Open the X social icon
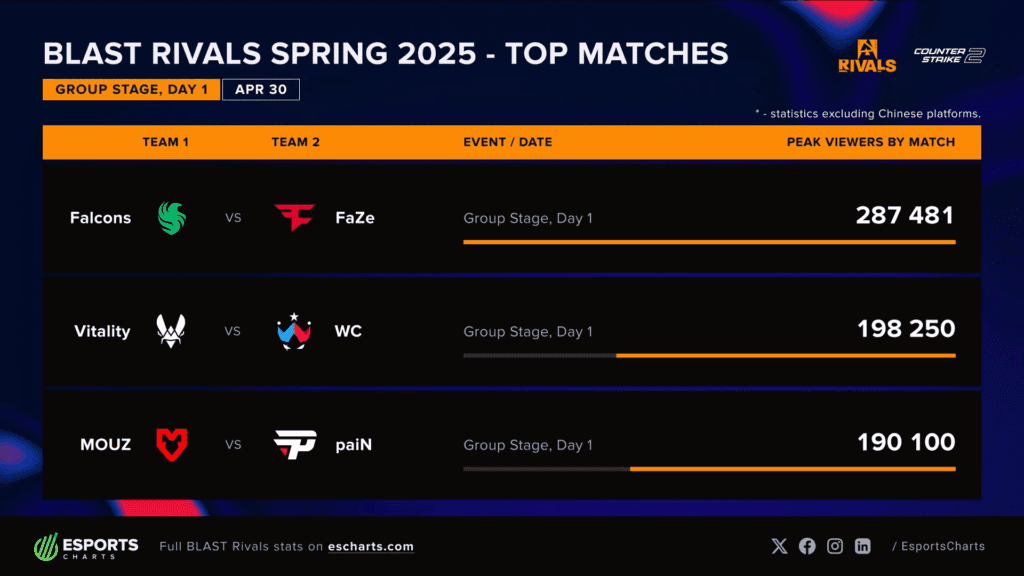This screenshot has height=576, width=1024. (x=779, y=546)
